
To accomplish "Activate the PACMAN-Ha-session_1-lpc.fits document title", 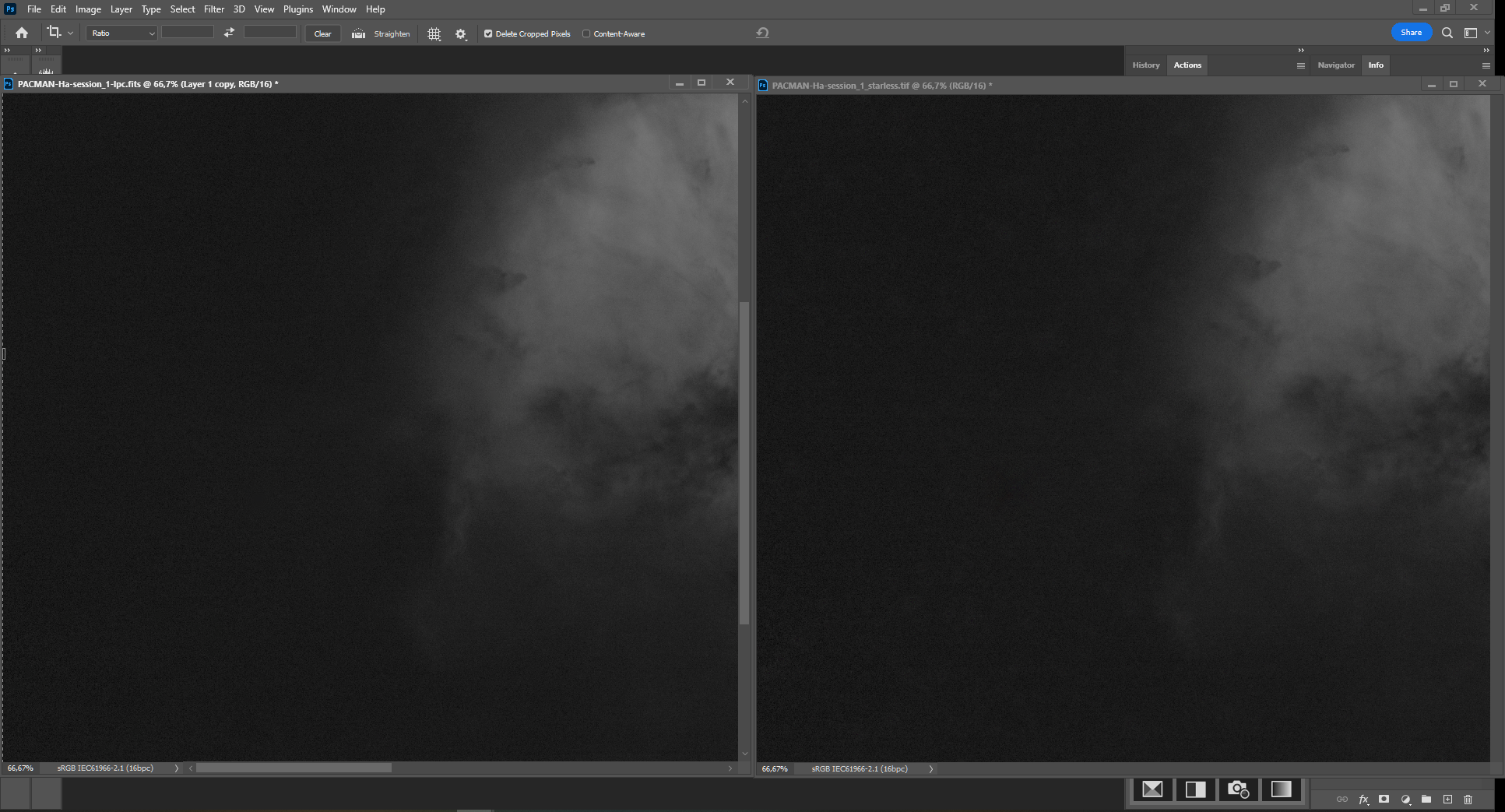I will pyautogui.click(x=148, y=83).
